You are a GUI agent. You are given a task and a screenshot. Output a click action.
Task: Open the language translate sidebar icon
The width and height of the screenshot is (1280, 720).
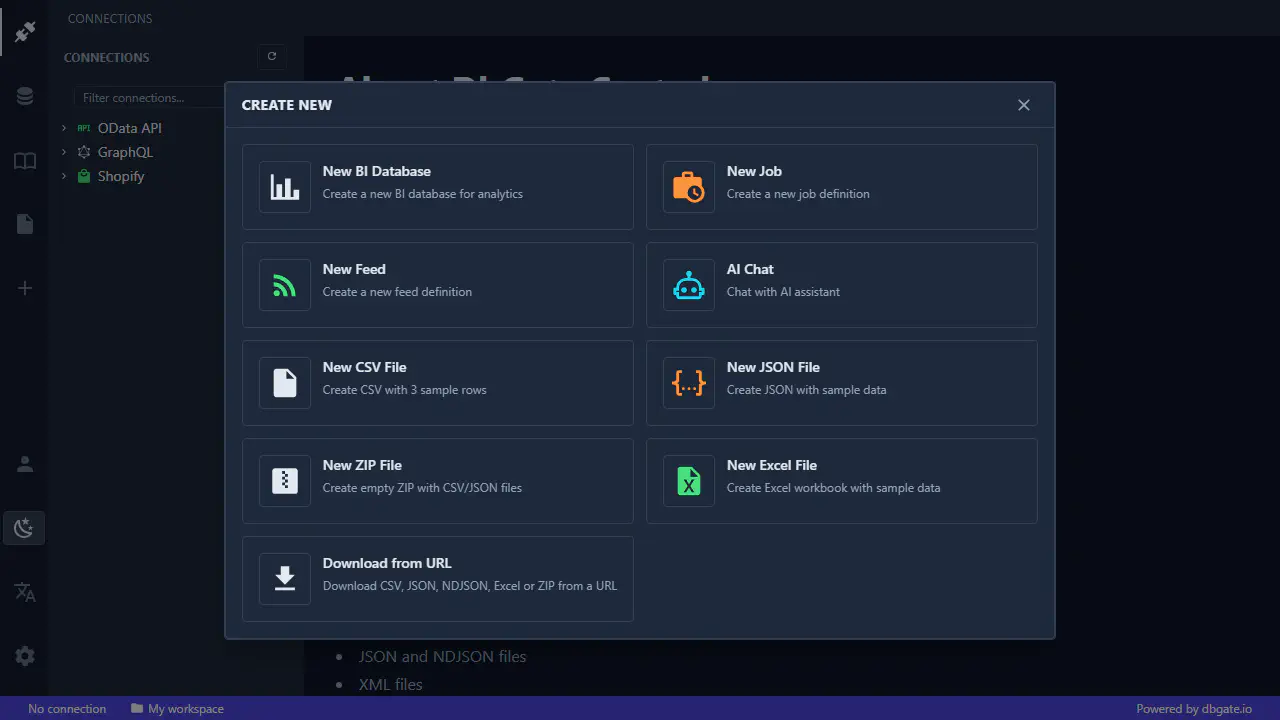coord(25,592)
